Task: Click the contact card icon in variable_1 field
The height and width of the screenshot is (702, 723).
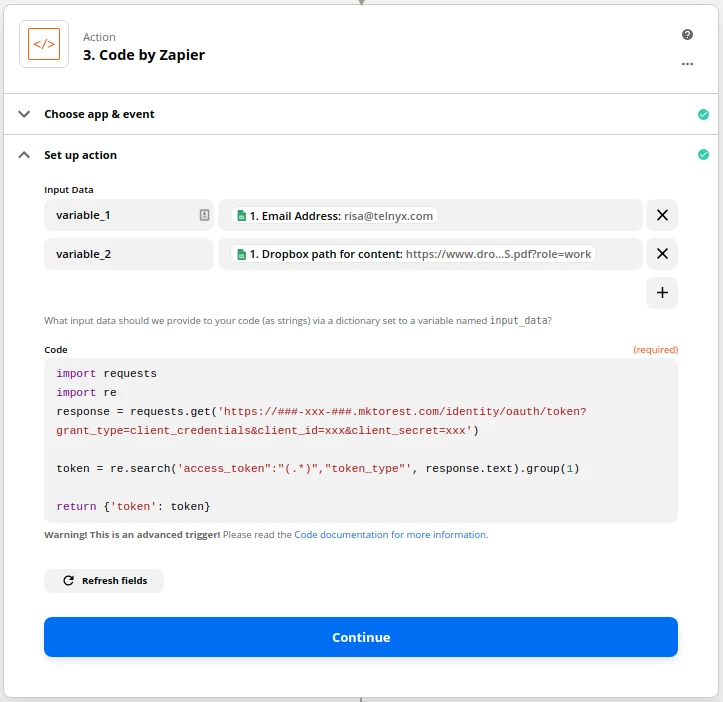Action: [x=204, y=215]
